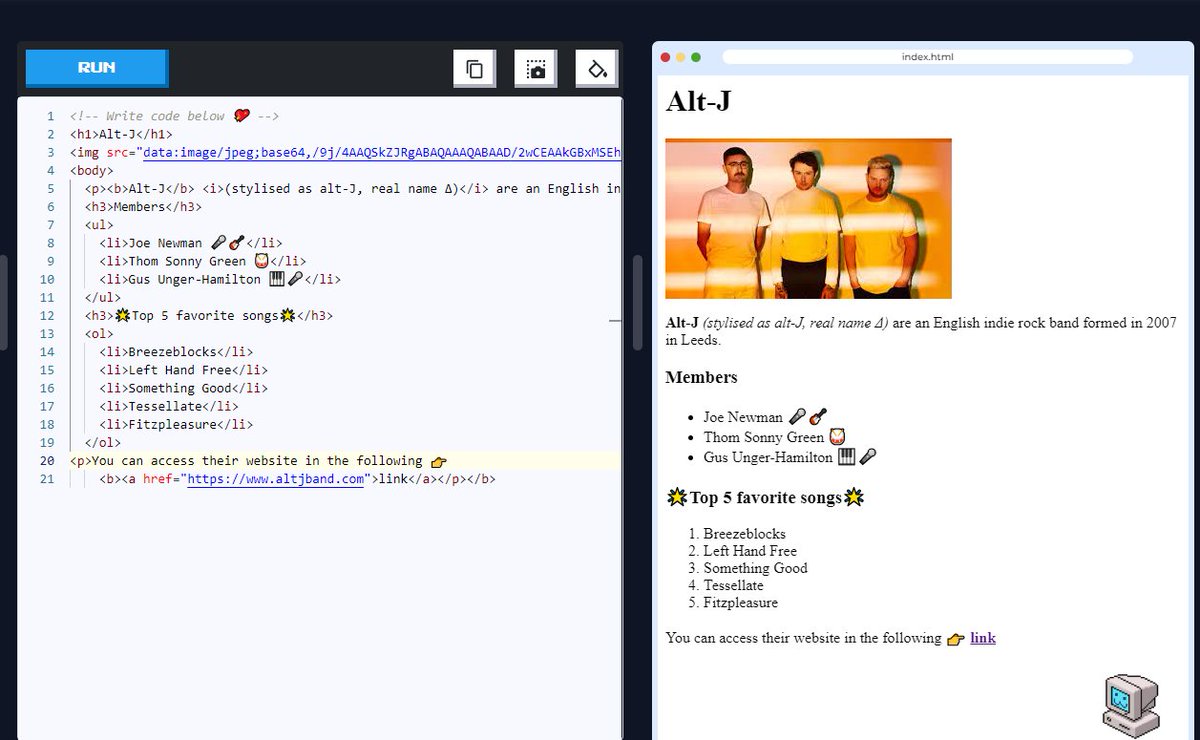The width and height of the screenshot is (1200, 740).
Task: Take a screenshot with the camera icon
Action: click(536, 69)
